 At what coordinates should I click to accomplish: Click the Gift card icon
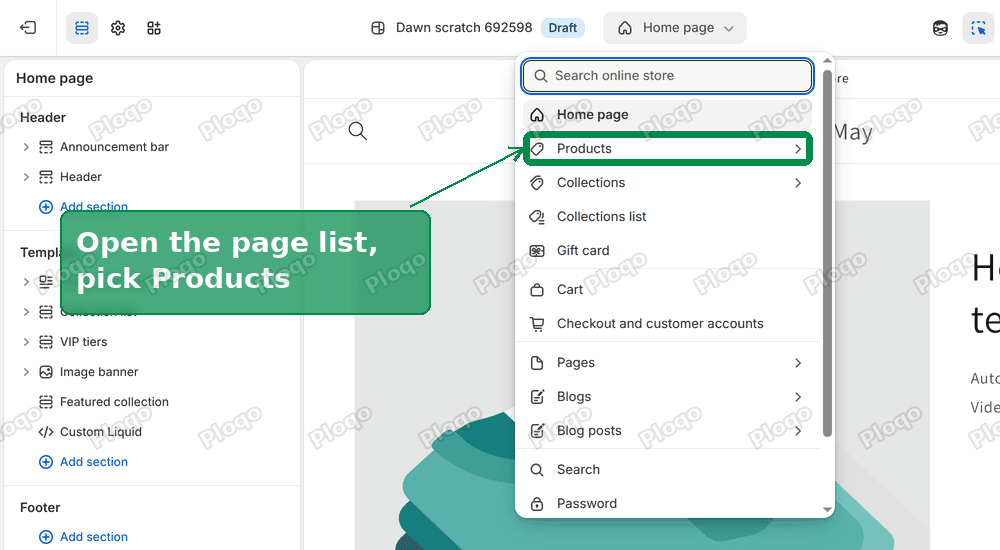click(x=538, y=251)
